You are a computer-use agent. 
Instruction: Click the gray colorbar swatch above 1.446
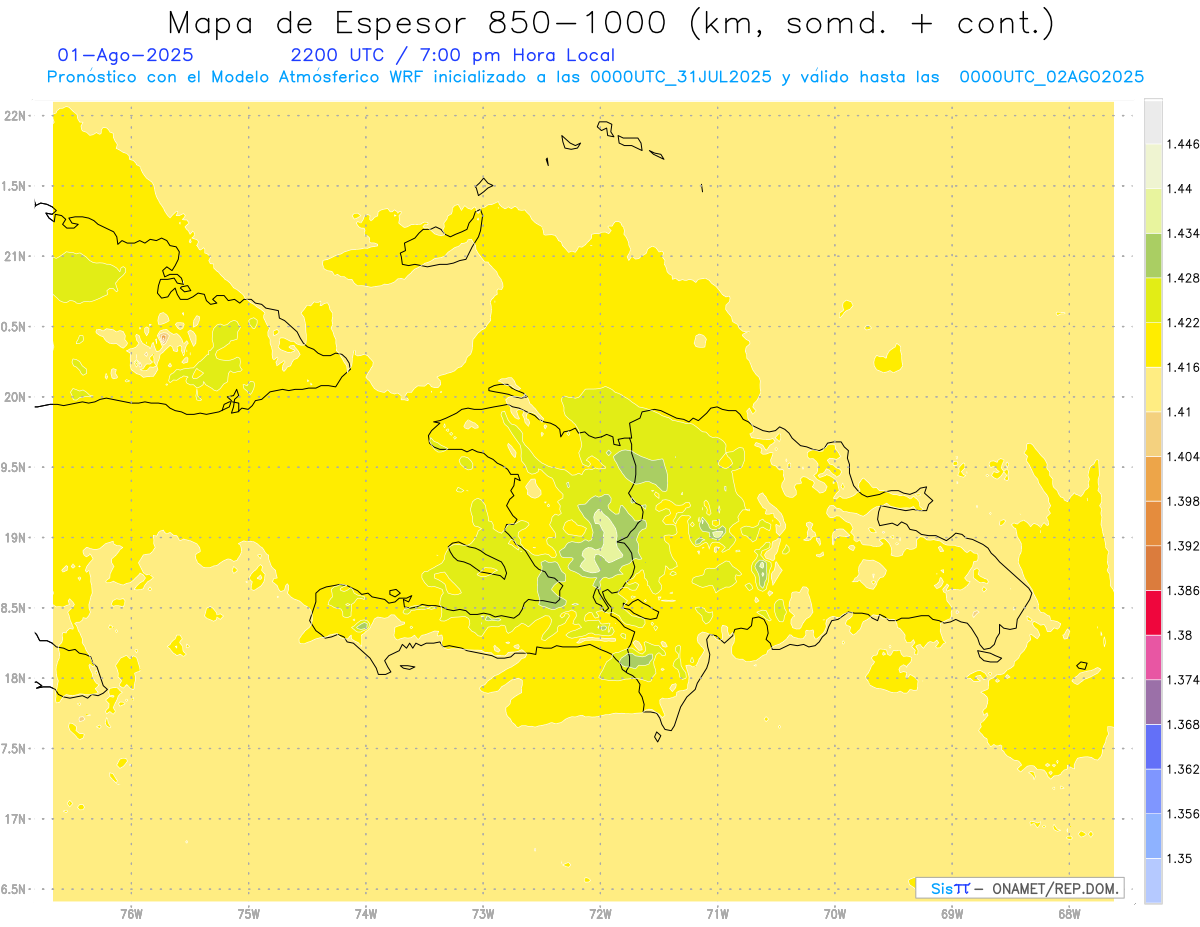[x=1153, y=121]
